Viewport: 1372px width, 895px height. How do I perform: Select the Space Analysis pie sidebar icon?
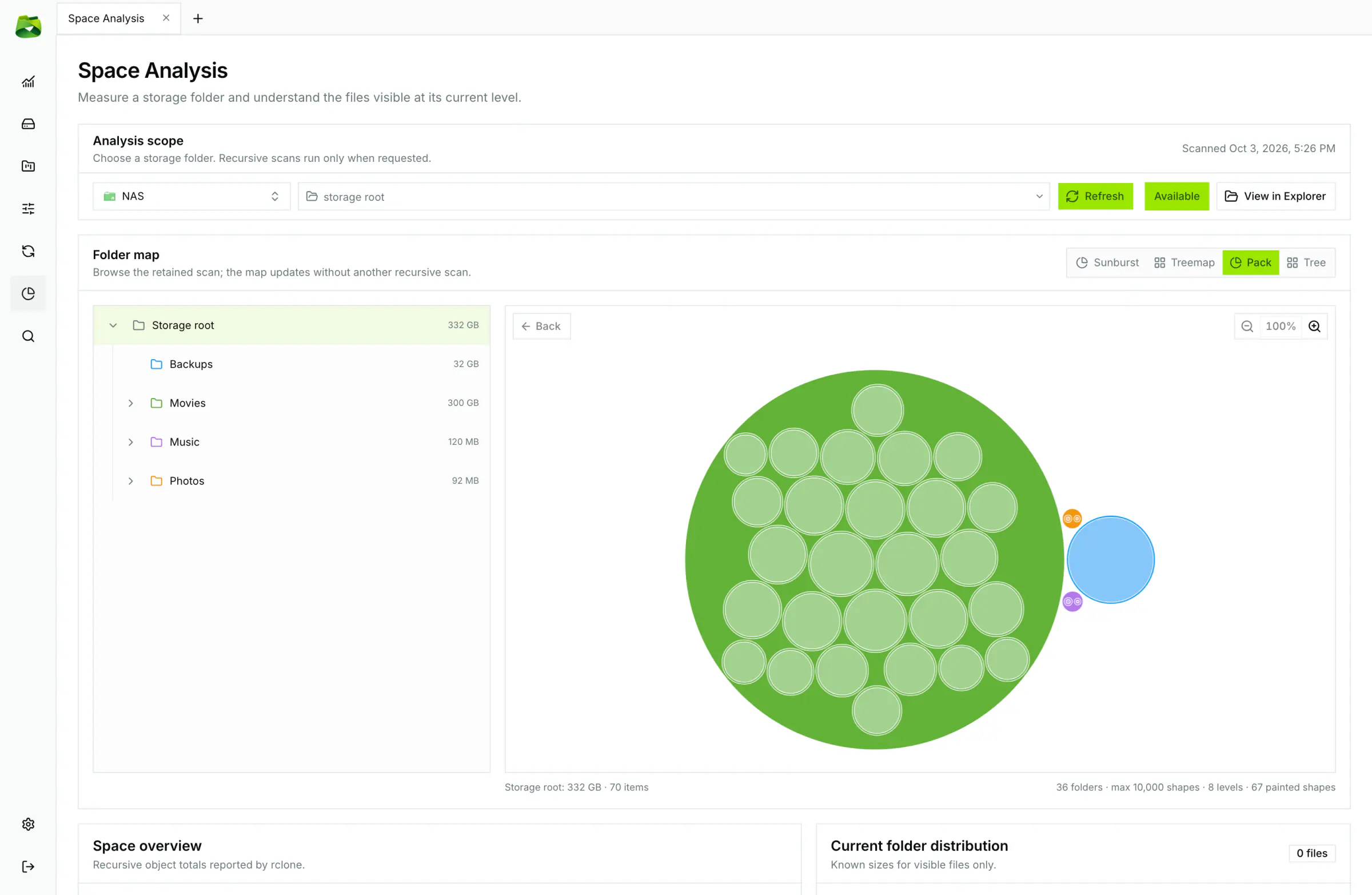(27, 293)
